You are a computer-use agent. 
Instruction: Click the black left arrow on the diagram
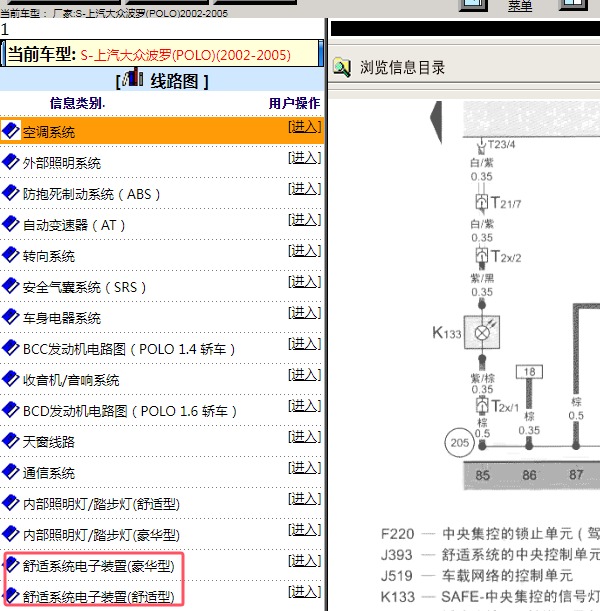(x=436, y=122)
